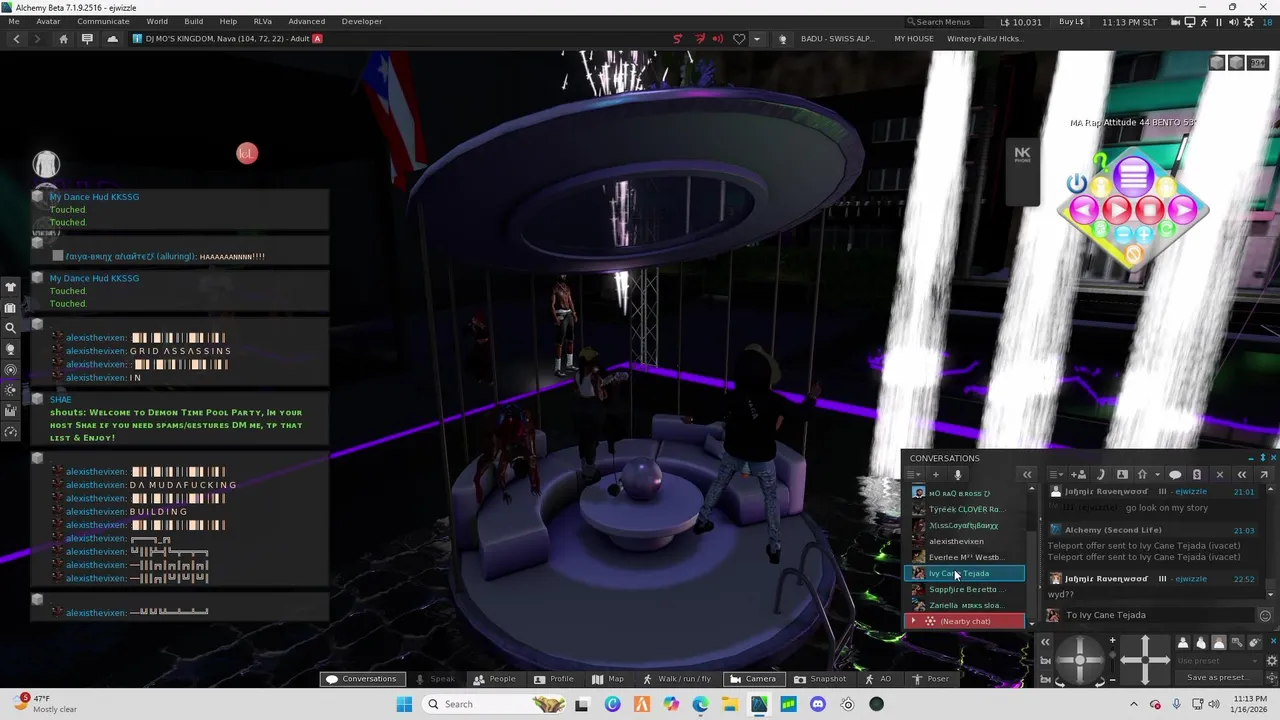Open quick preferences gear in status bar
This screenshot has width=1280, height=720.
tap(1248, 21)
